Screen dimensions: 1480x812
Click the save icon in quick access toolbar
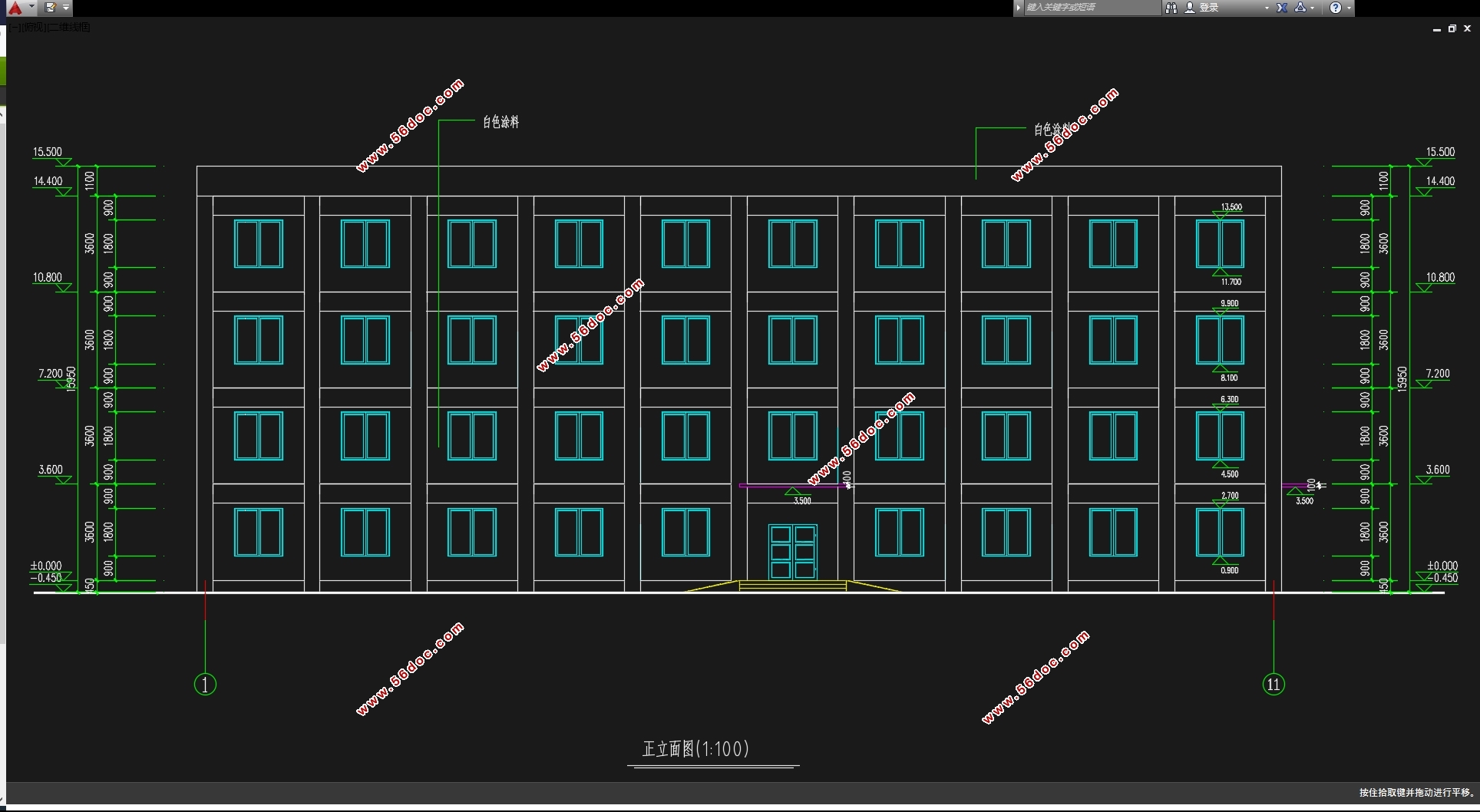pyautogui.click(x=51, y=8)
